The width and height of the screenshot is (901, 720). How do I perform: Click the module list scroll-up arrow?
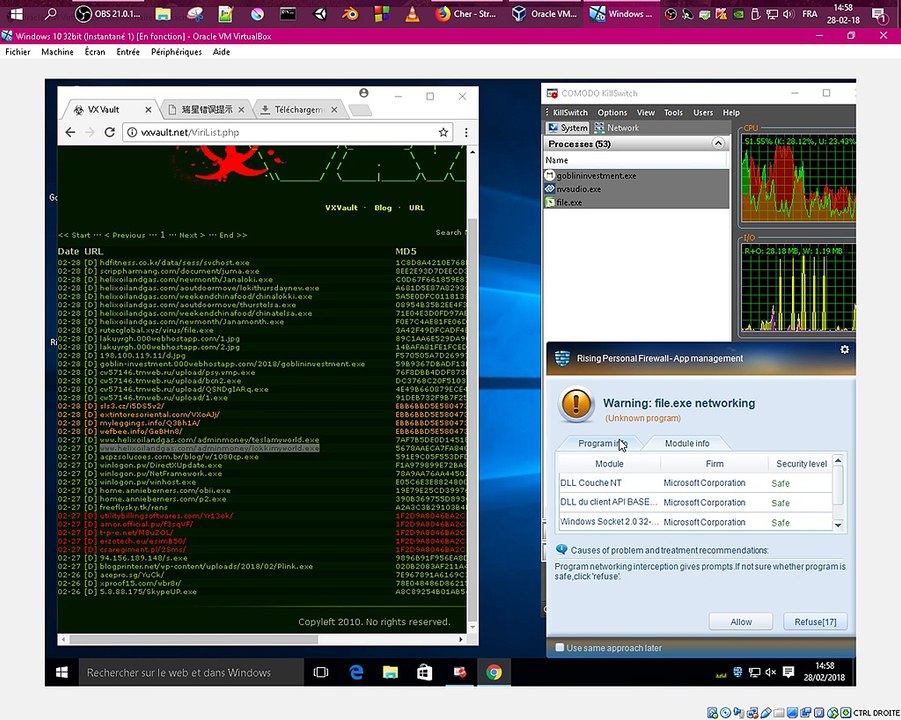coord(838,460)
